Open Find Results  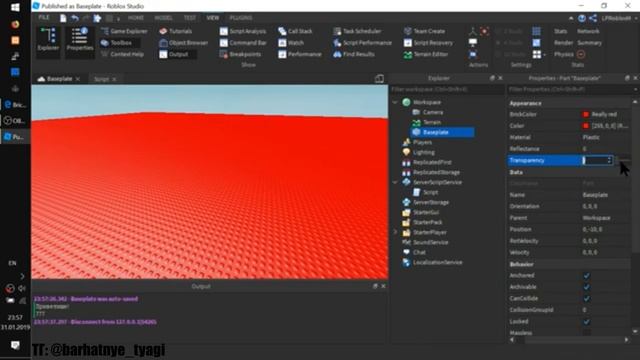pyautogui.click(x=354, y=54)
